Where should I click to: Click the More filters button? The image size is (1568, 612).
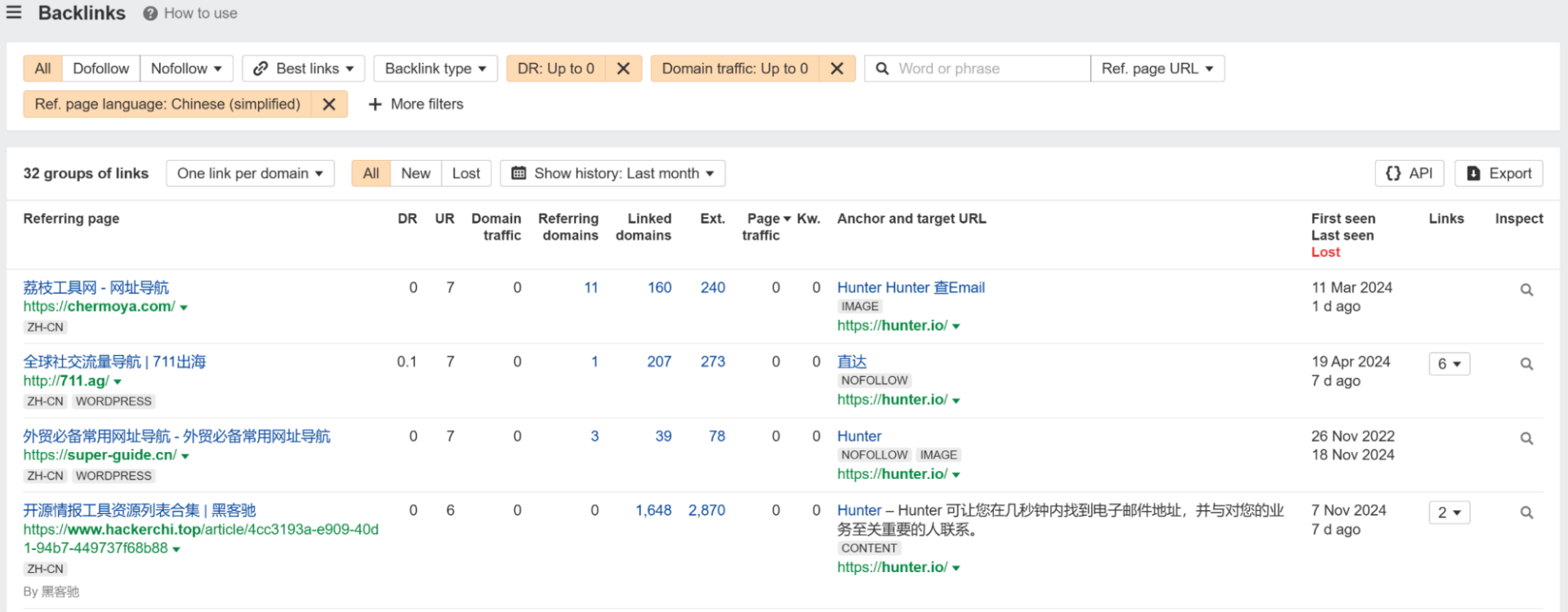416,104
